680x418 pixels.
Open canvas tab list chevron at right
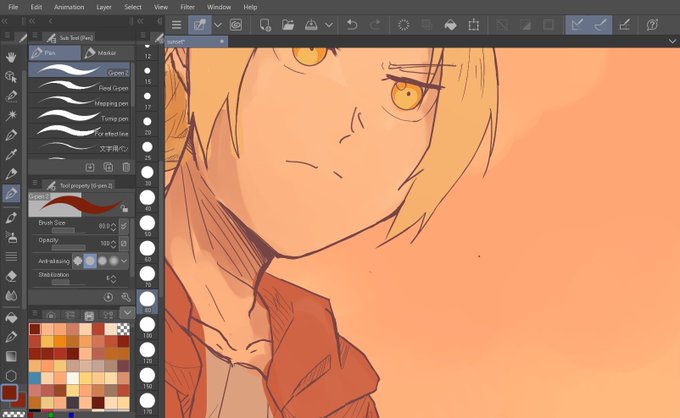point(672,41)
